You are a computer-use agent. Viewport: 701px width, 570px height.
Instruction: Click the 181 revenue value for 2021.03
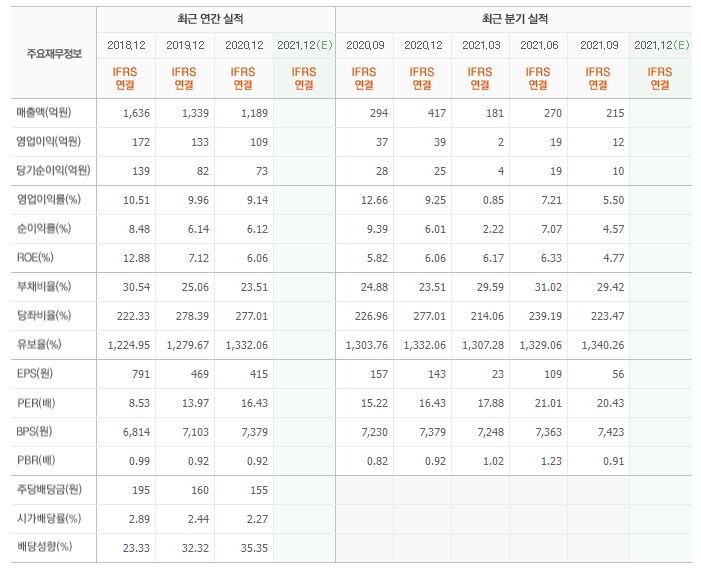[495, 113]
